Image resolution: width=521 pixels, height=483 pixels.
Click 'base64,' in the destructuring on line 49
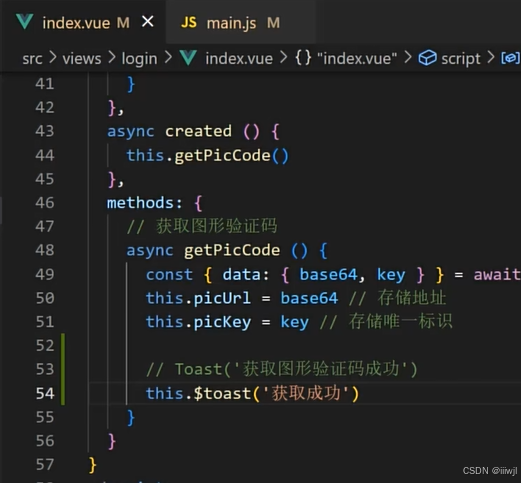point(332,275)
